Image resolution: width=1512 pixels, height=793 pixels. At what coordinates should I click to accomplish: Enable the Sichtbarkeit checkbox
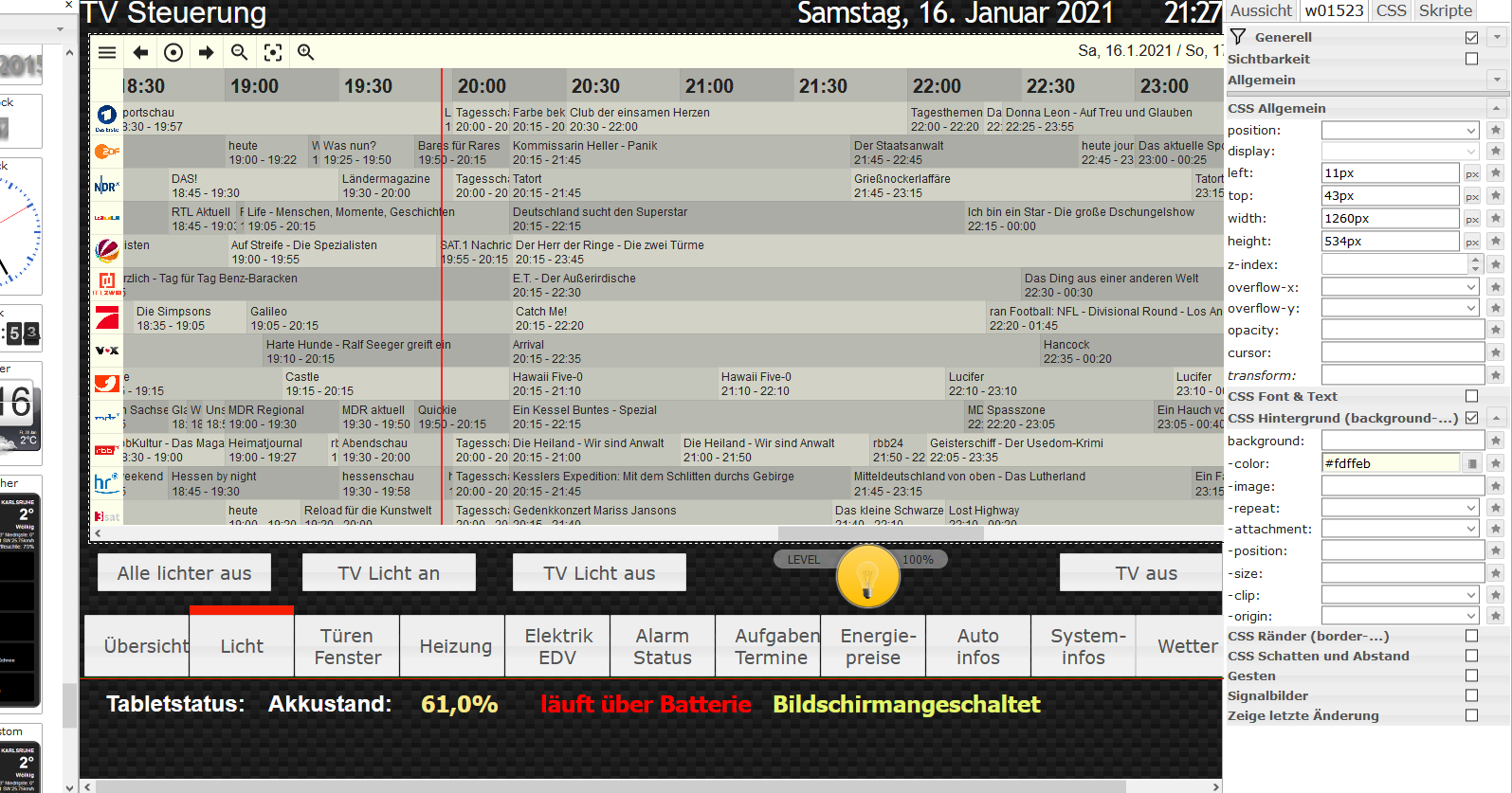pyautogui.click(x=1471, y=59)
